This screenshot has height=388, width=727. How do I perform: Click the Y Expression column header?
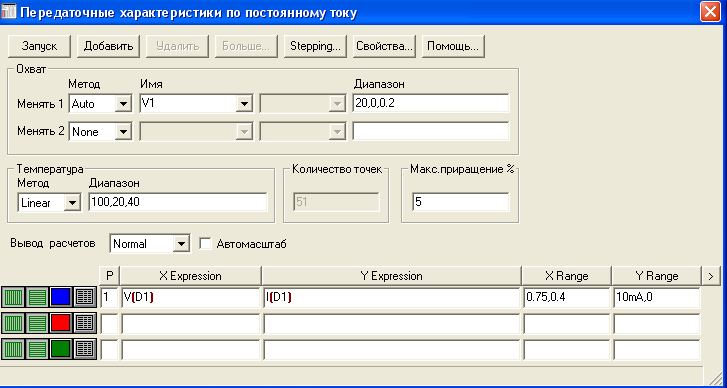coord(391,276)
